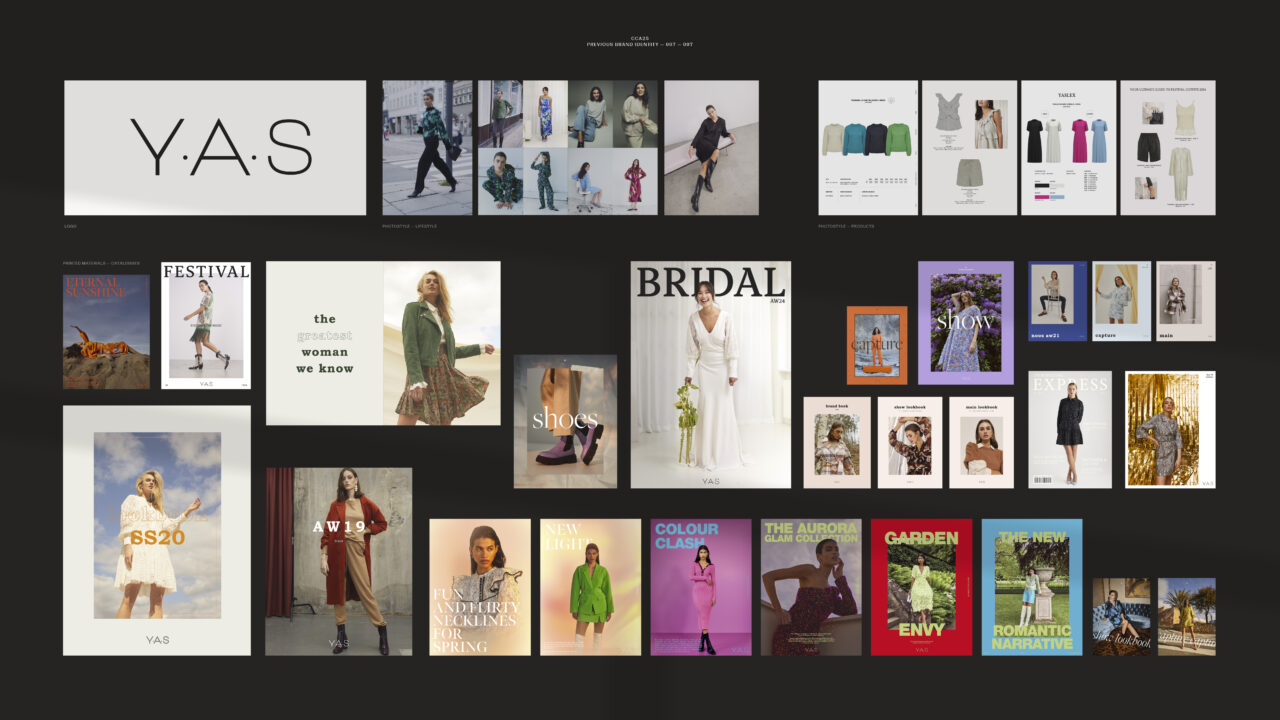Open the FESTIVAL catalogue cover
Image resolution: width=1280 pixels, height=720 pixels.
click(206, 326)
